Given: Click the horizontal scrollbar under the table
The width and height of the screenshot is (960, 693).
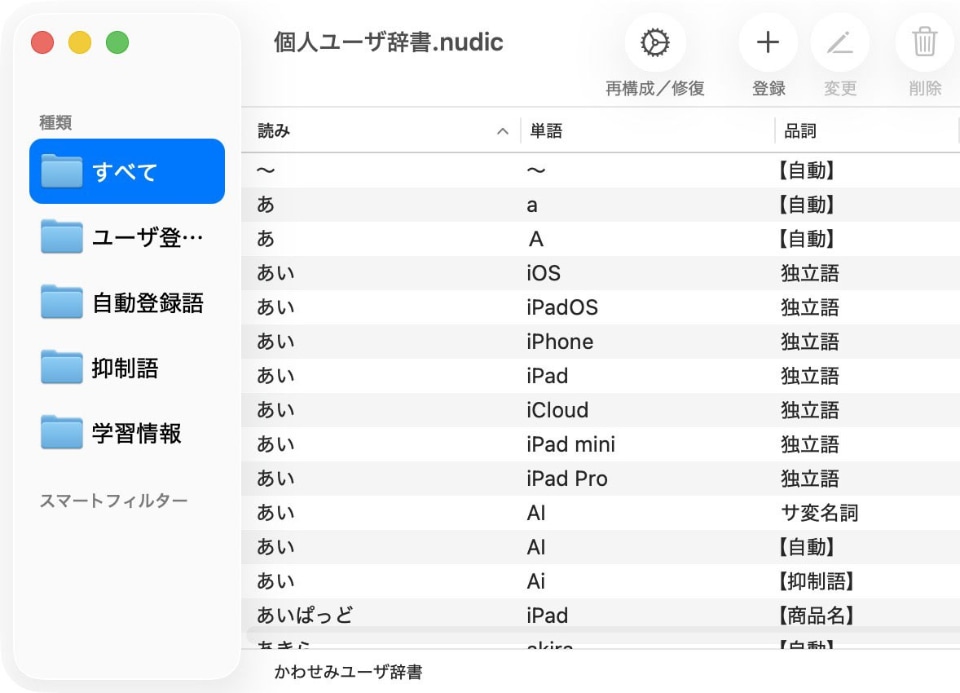Looking at the screenshot, I should click(x=600, y=634).
